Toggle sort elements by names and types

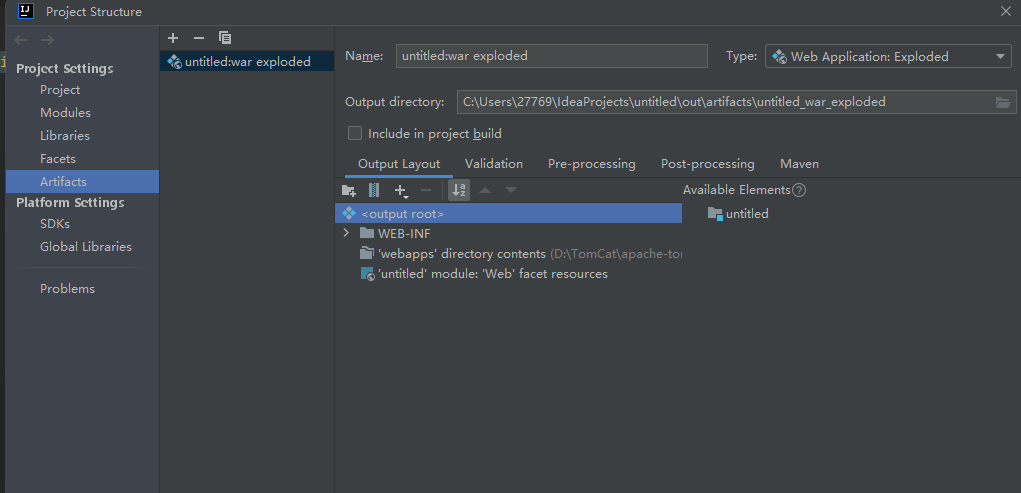coord(459,190)
